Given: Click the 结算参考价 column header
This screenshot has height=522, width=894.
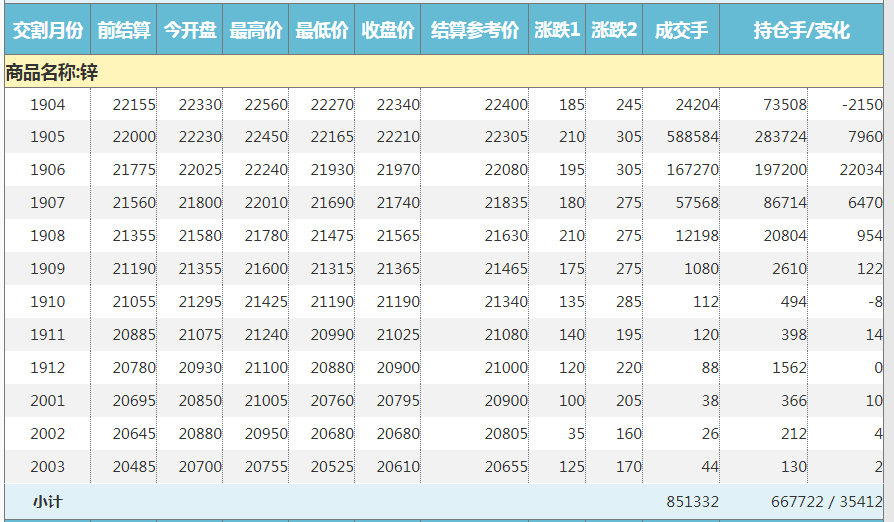Looking at the screenshot, I should (475, 31).
